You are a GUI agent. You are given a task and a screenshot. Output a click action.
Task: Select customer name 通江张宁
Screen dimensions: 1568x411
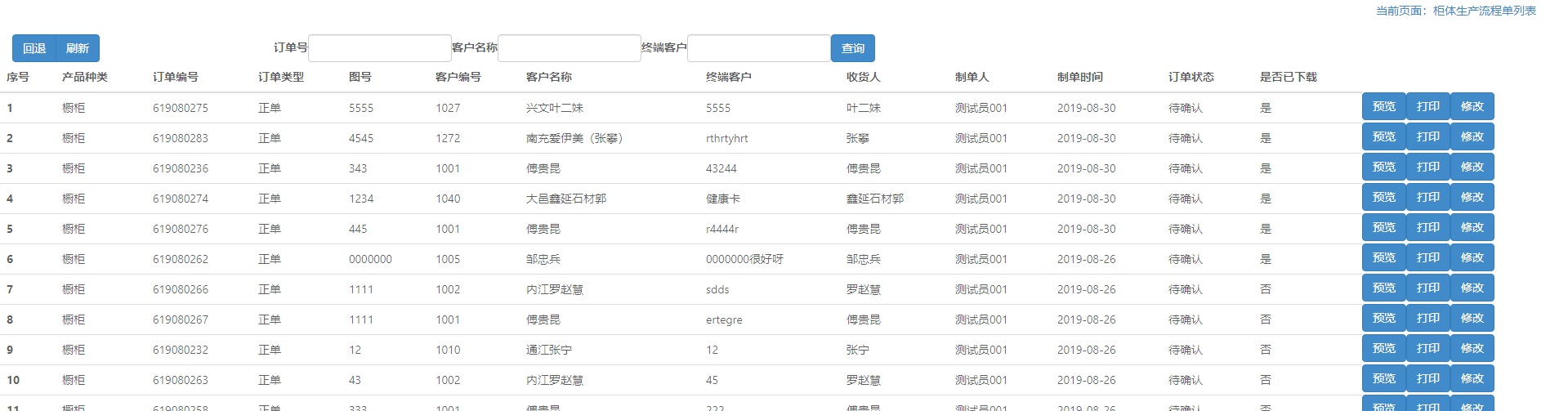[549, 350]
